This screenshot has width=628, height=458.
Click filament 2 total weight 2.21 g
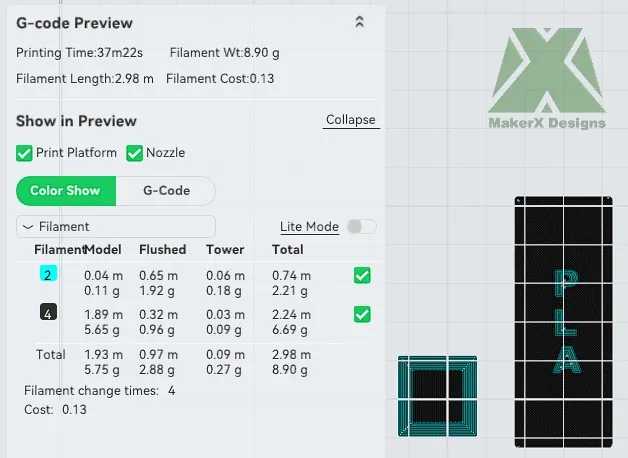[290, 291]
